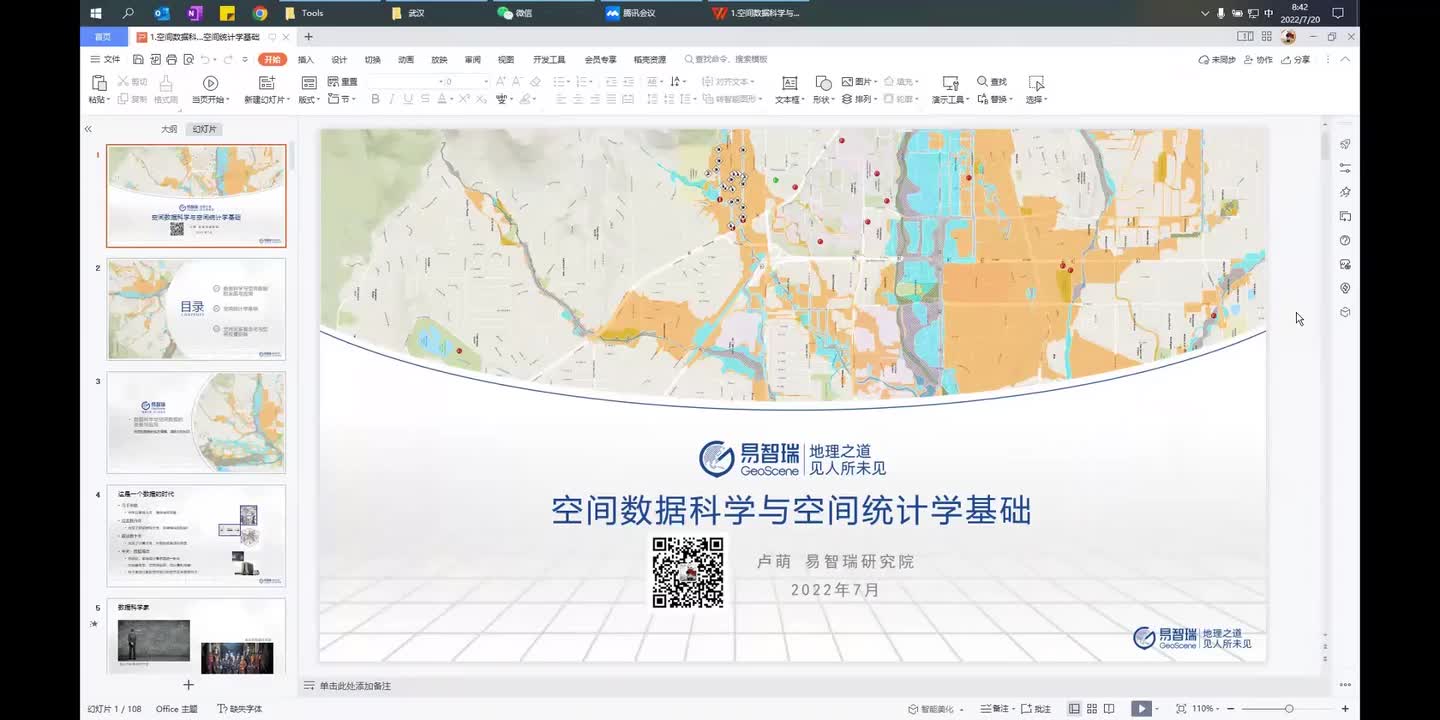Image resolution: width=1440 pixels, height=720 pixels.
Task: Click the Text Box (文本框) icon
Action: point(789,83)
